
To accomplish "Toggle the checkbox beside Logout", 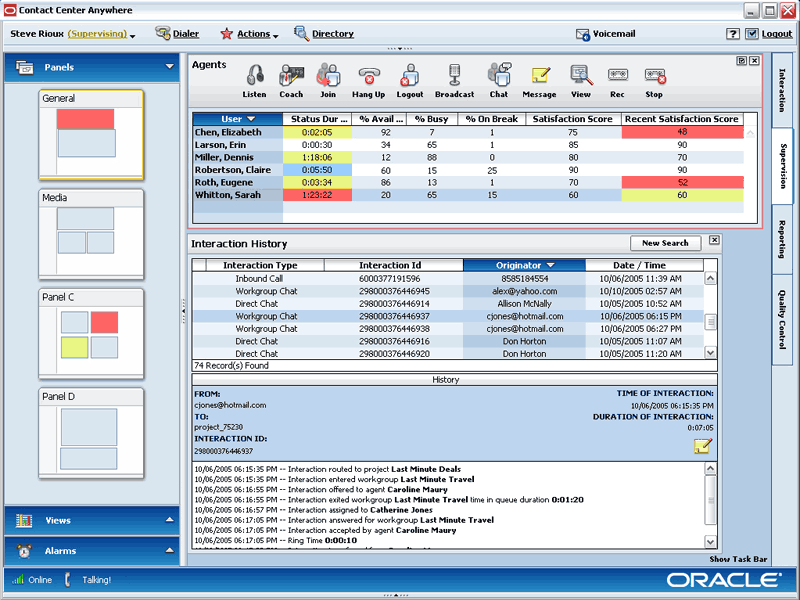I will click(x=752, y=34).
